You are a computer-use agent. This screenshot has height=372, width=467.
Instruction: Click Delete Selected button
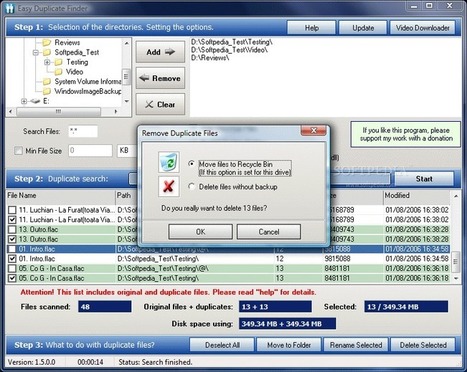coord(423,345)
